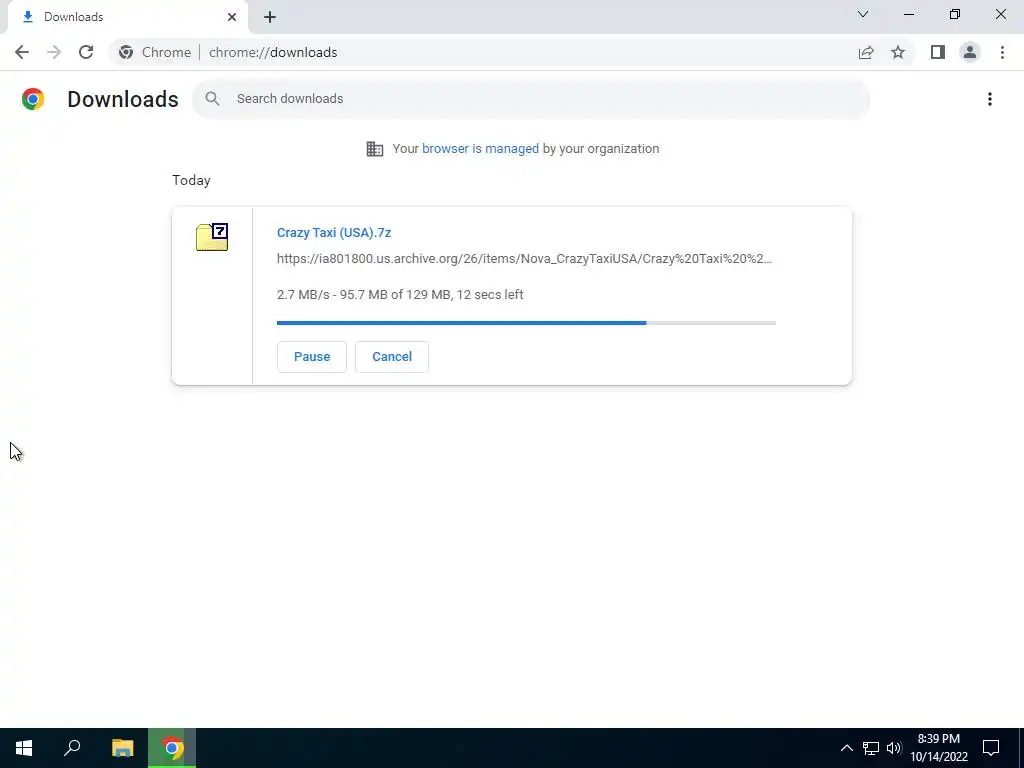
Task: Bookmark this tab with the star icon
Action: [898, 52]
